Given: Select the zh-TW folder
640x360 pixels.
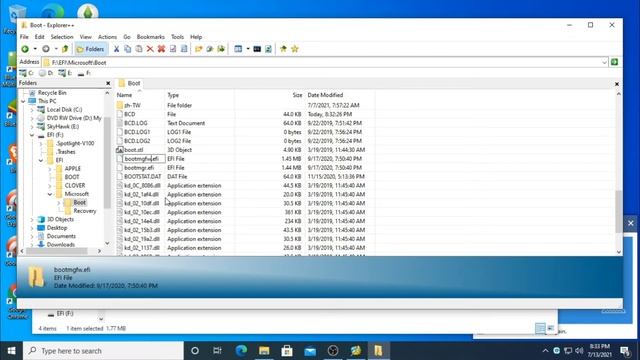Looking at the screenshot, I should pos(132,105).
